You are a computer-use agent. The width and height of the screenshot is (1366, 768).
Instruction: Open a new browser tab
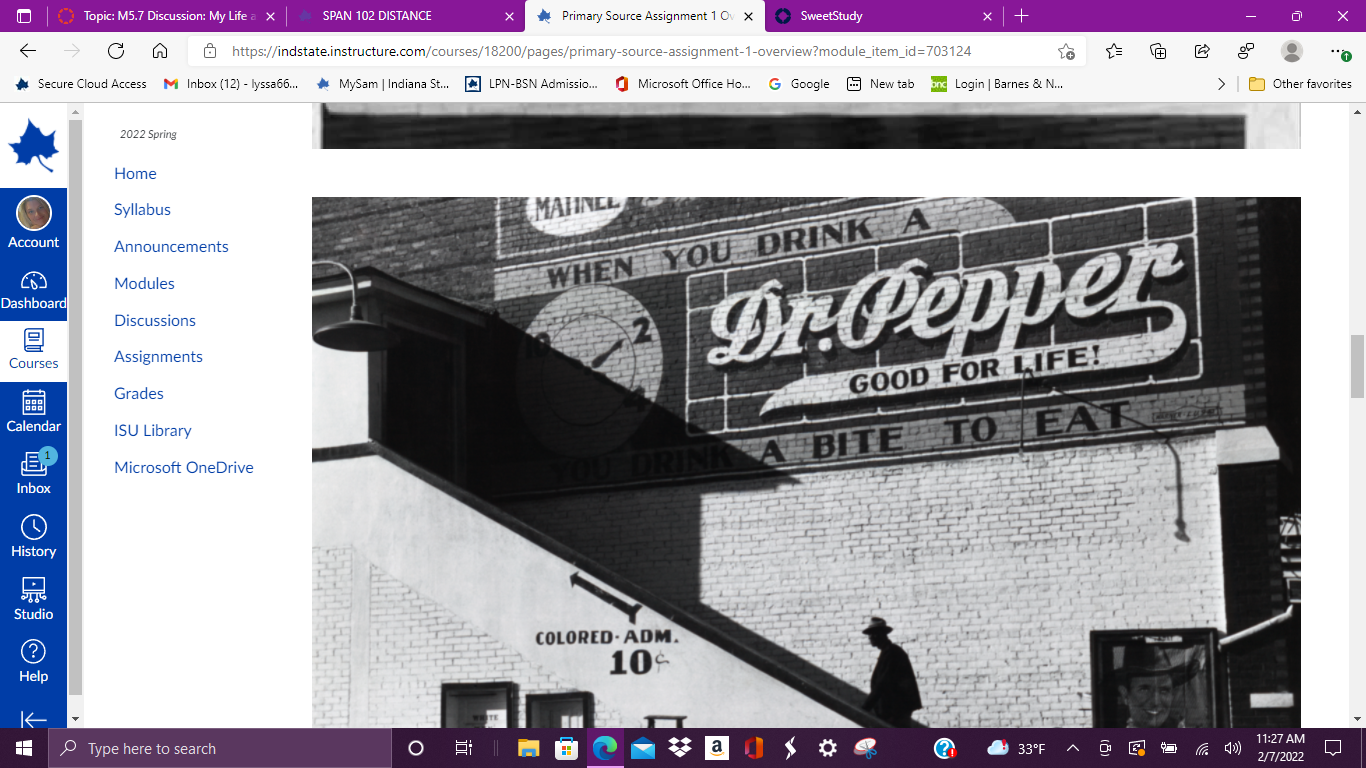[1021, 16]
